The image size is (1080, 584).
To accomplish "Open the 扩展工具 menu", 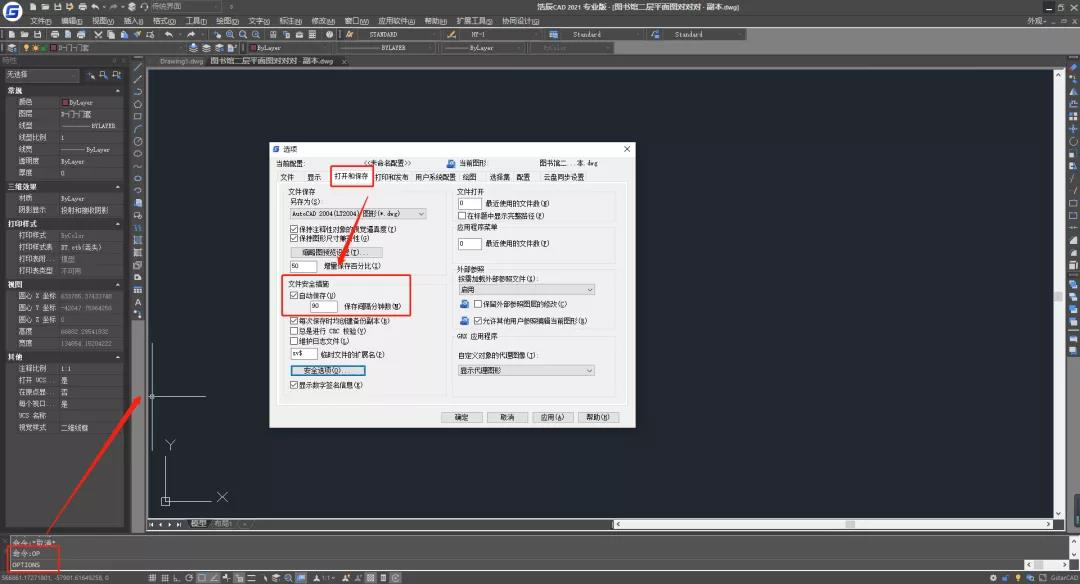I will point(474,21).
